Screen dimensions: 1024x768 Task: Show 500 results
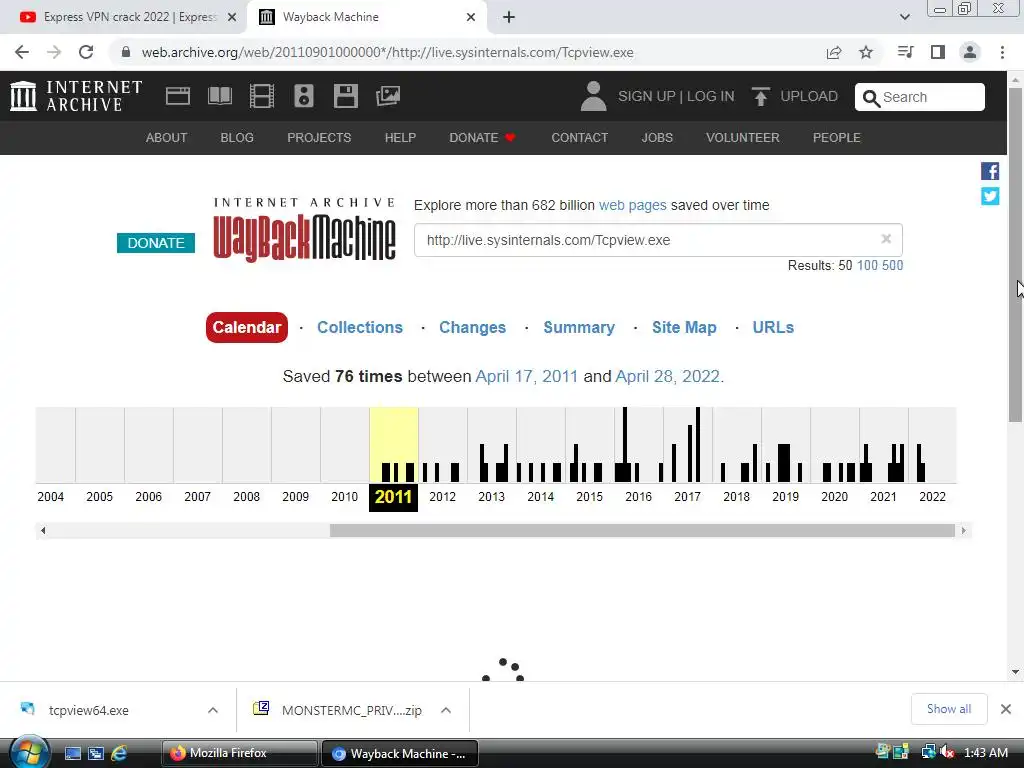click(892, 266)
